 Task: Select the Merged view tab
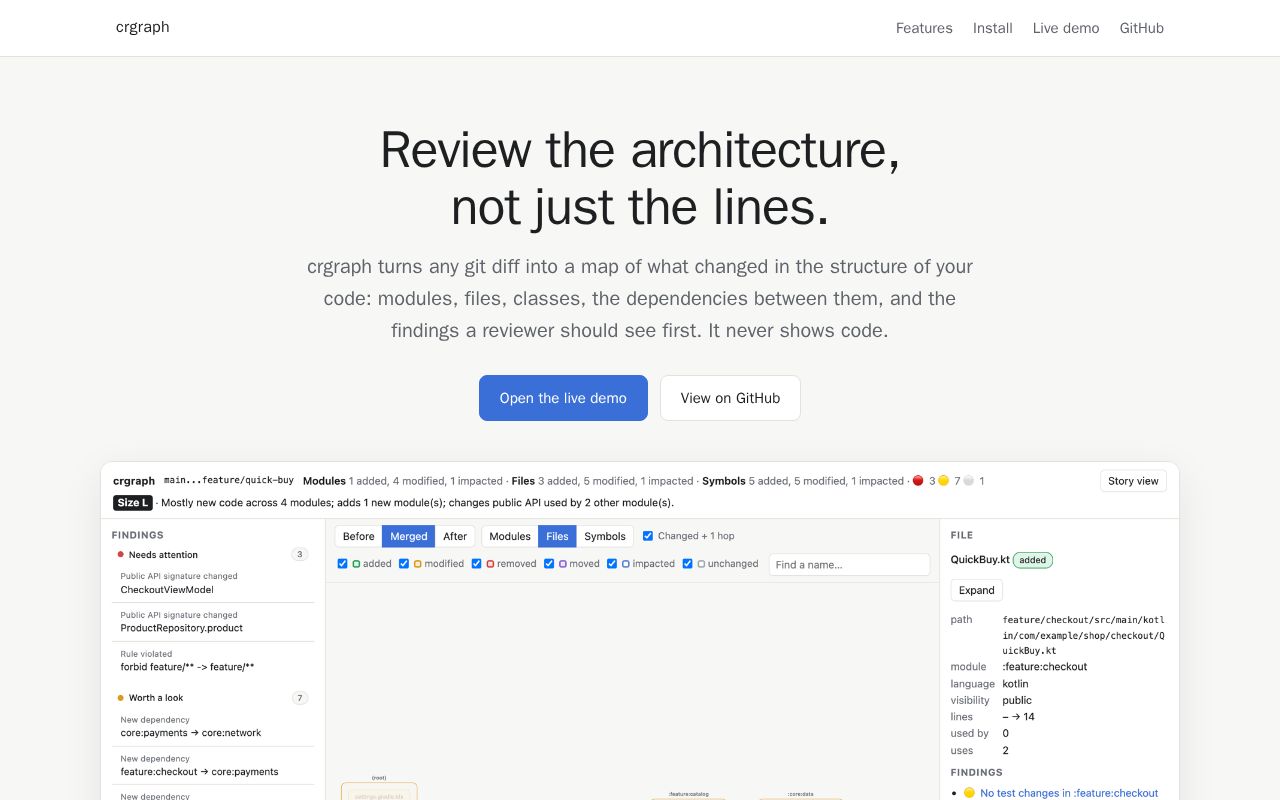click(x=409, y=536)
